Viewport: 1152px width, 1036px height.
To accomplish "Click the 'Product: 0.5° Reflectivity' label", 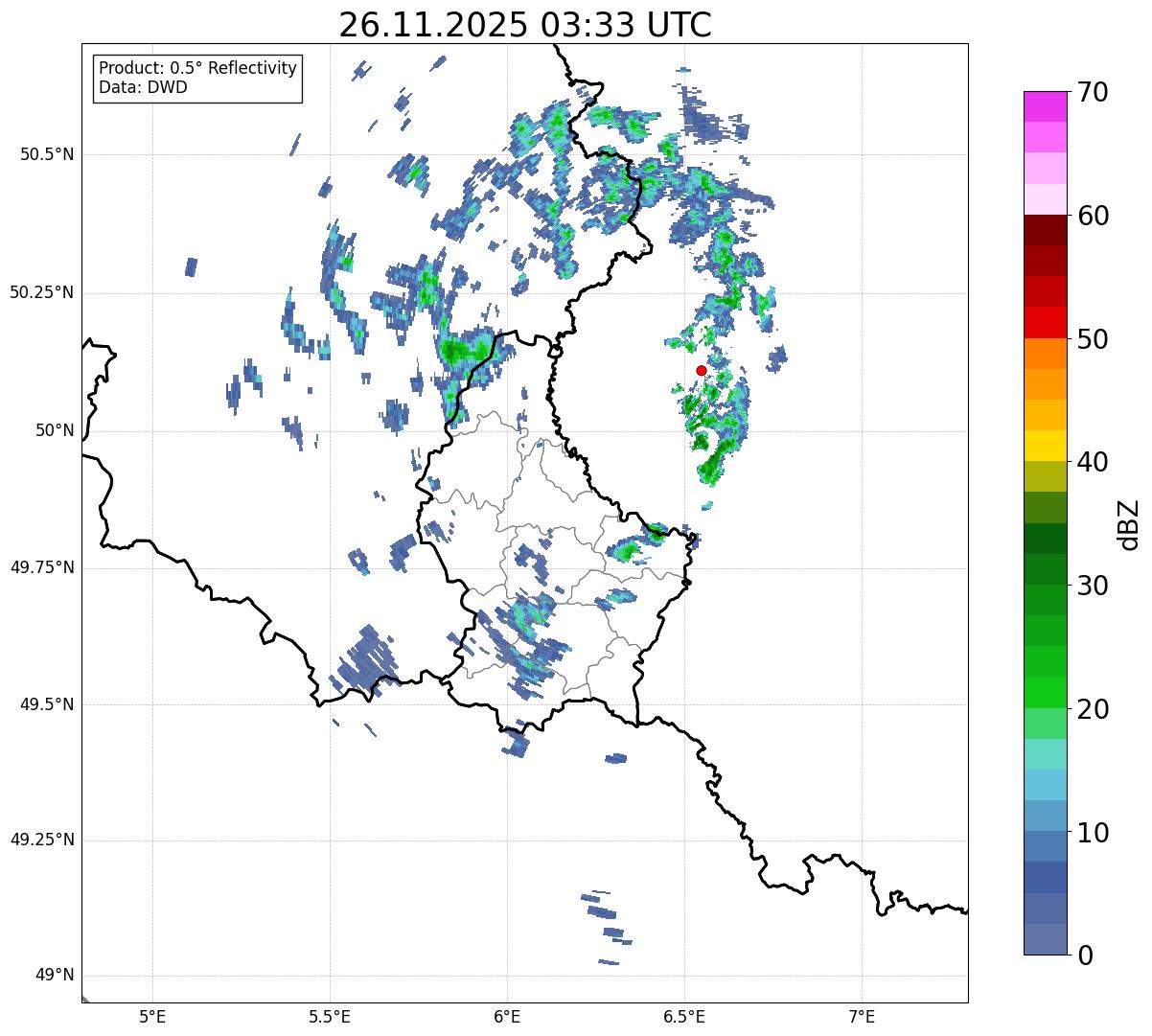I will coord(198,69).
